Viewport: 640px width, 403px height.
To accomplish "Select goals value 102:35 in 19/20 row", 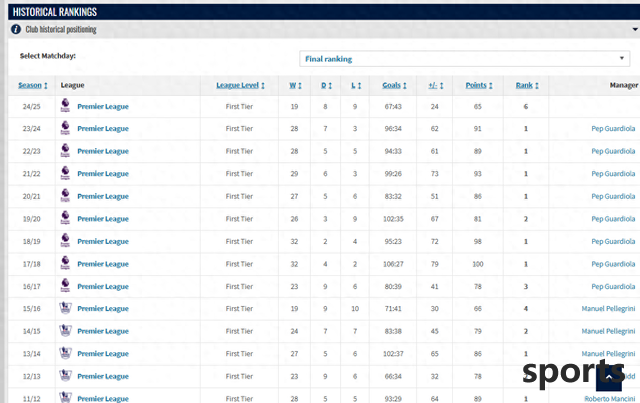I will 393,219.
